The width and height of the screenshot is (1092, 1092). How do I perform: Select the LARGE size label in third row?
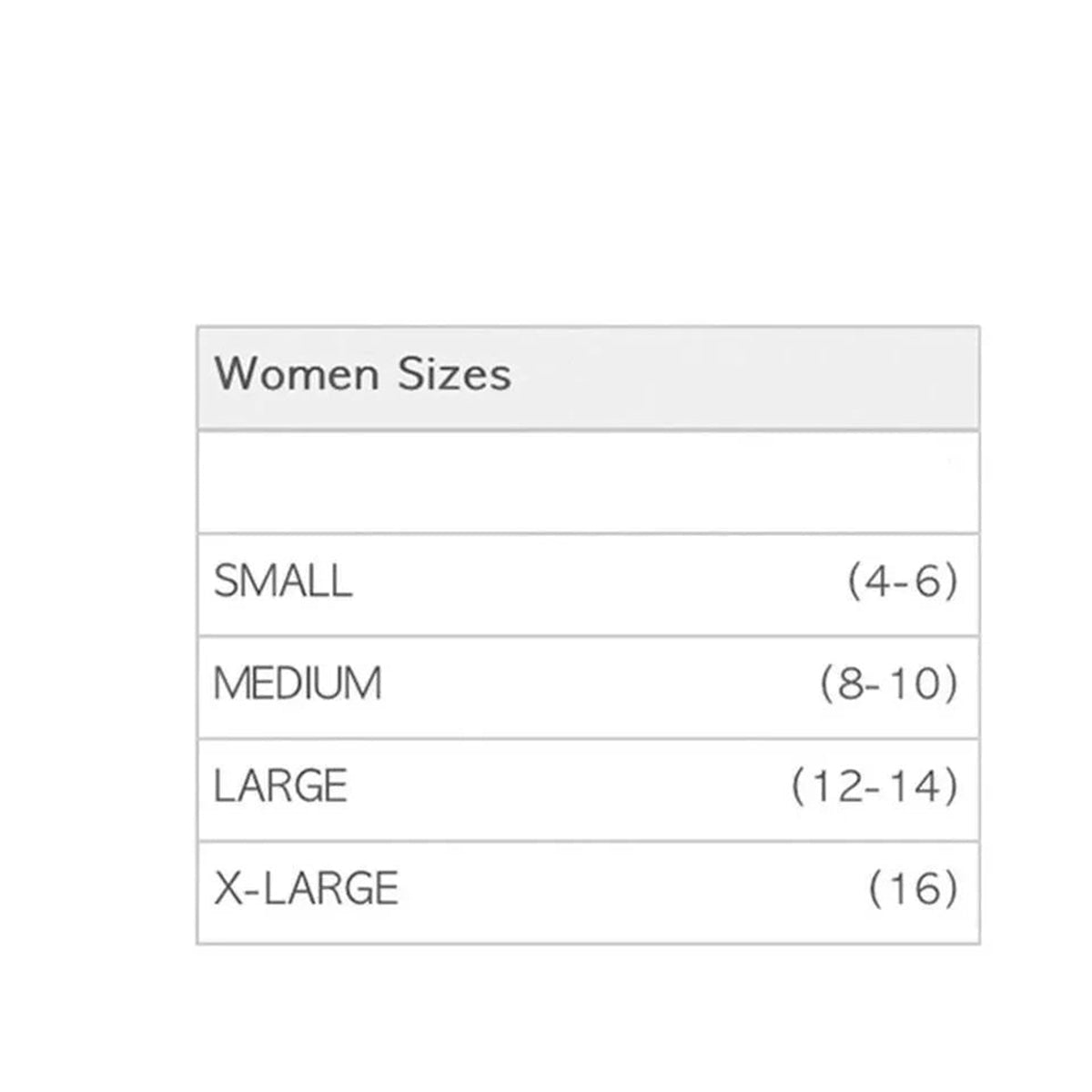280,786
